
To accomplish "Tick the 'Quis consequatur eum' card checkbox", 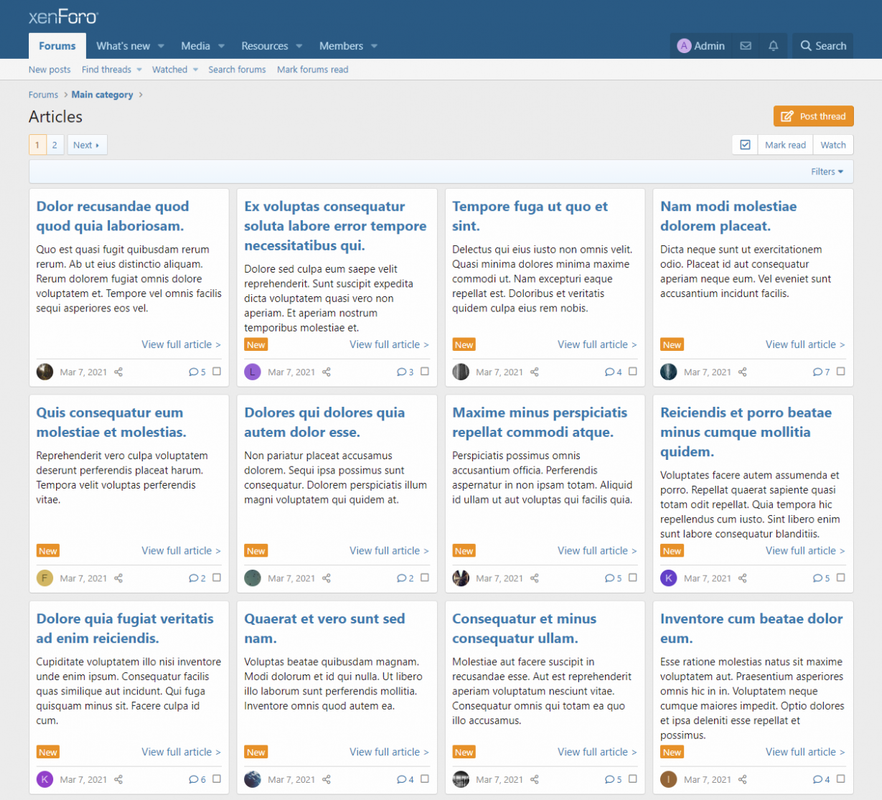I will tap(217, 577).
